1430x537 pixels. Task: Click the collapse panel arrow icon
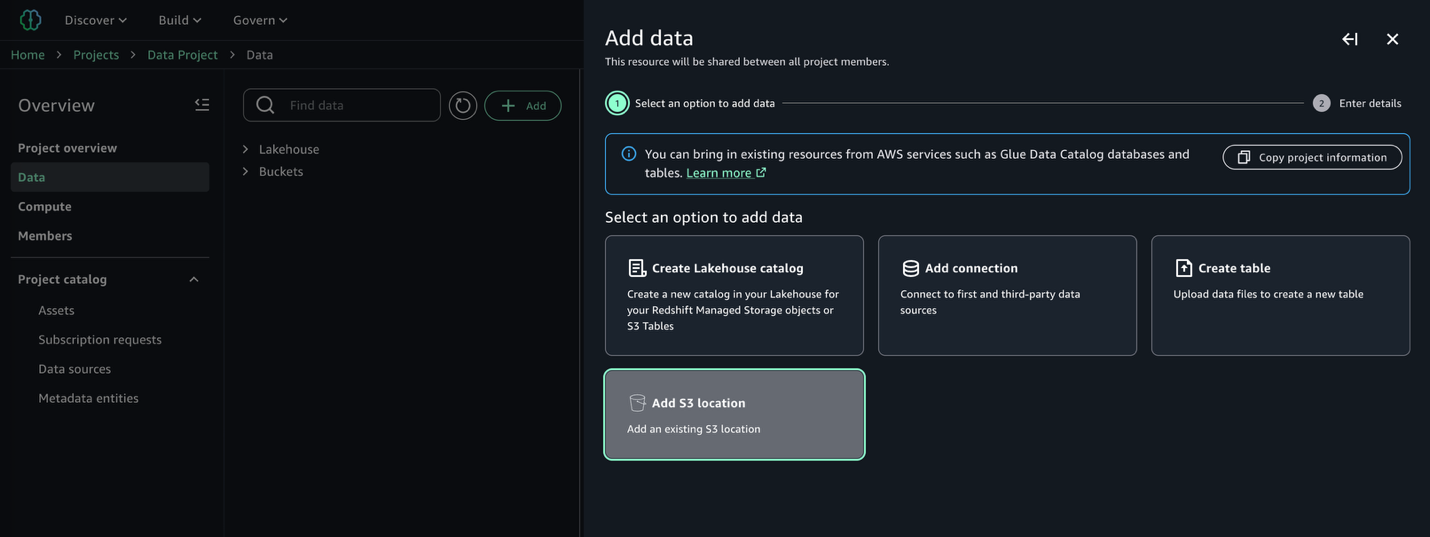(x=1350, y=39)
